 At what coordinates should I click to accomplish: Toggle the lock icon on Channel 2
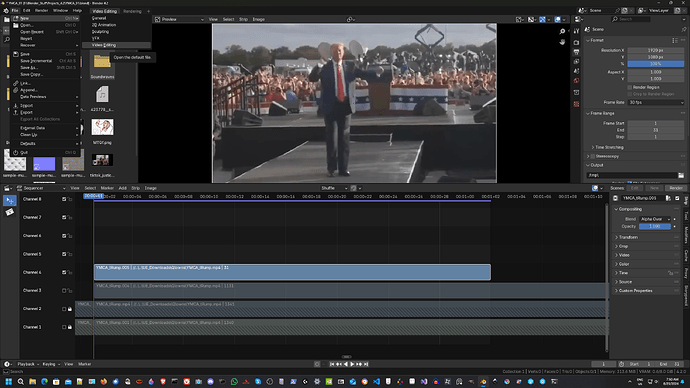(70, 309)
